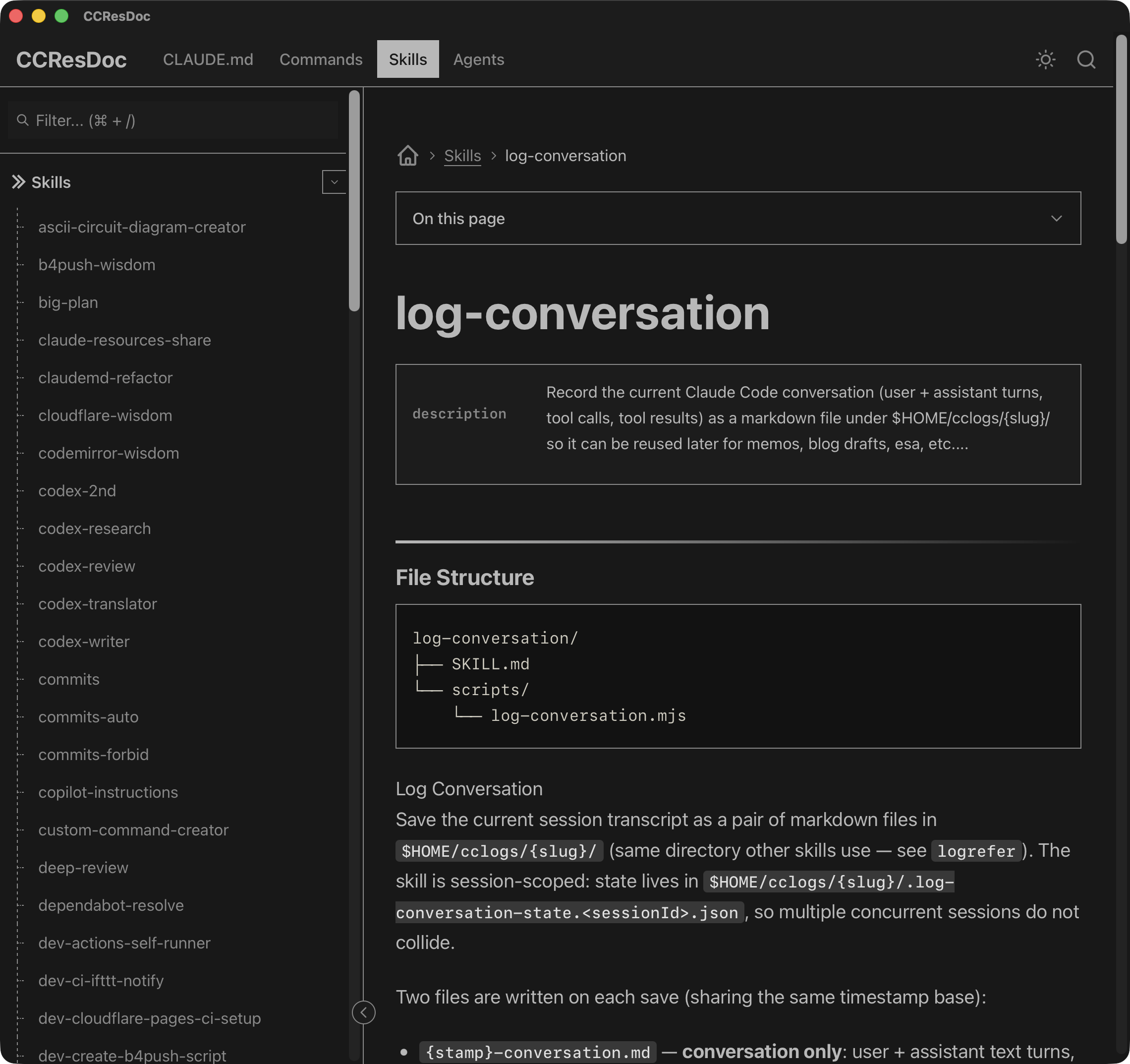
Task: Select codex-review skill
Action: (x=86, y=566)
